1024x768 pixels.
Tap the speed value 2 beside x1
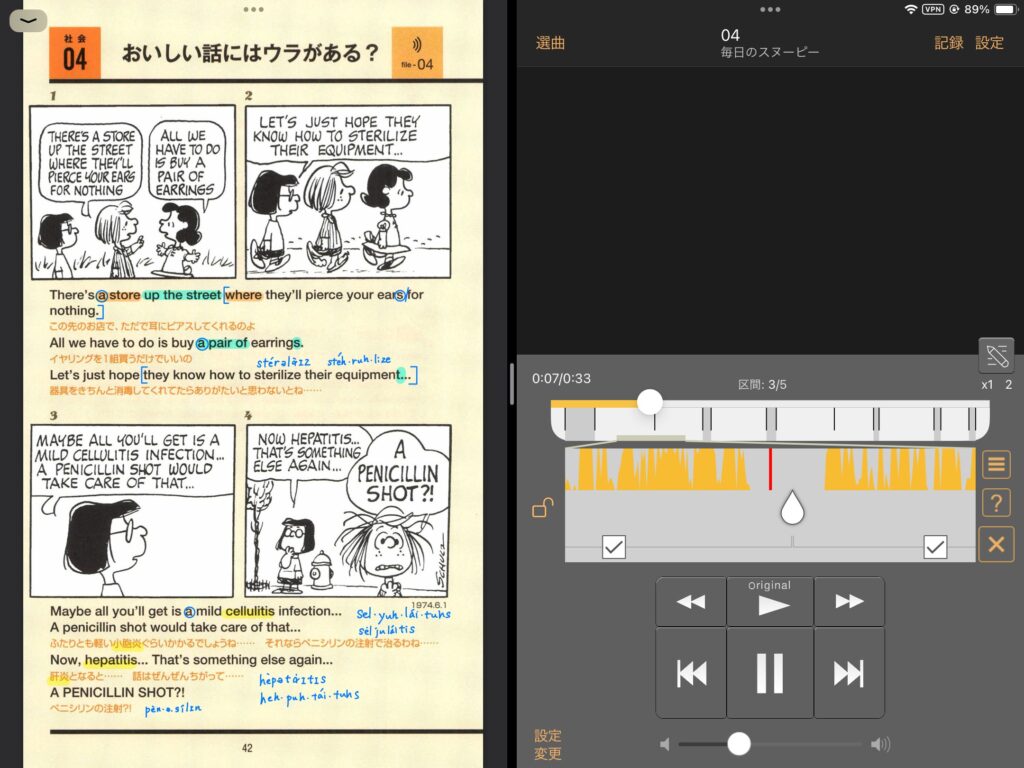[1008, 385]
